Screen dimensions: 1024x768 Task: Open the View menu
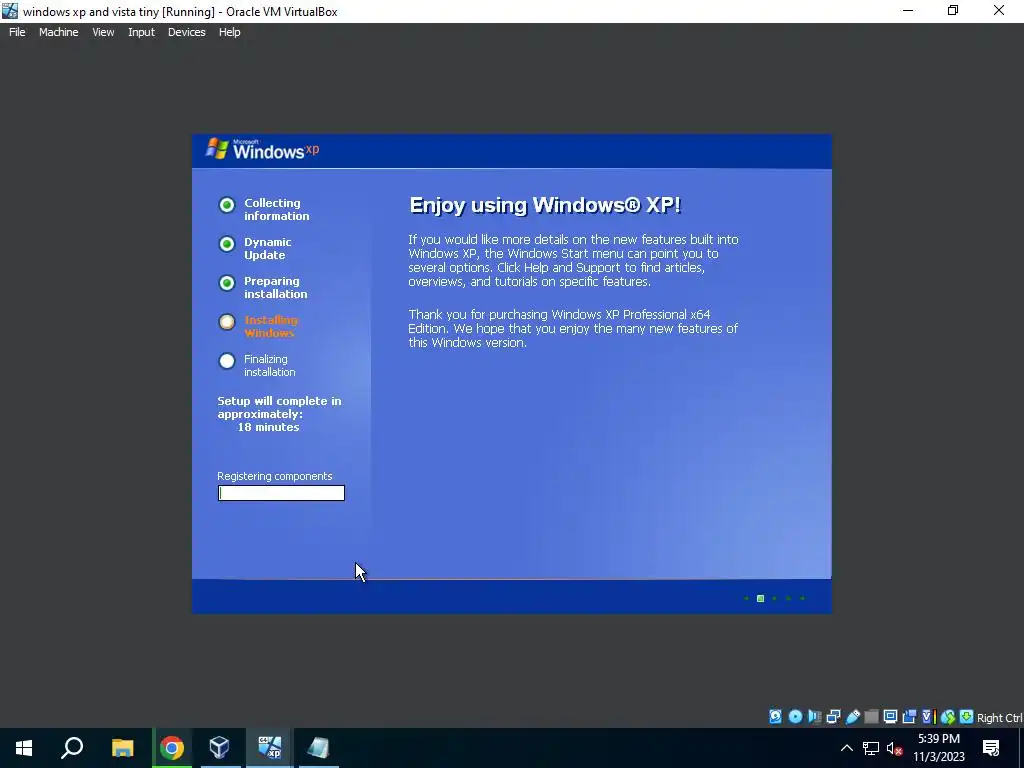tap(103, 32)
